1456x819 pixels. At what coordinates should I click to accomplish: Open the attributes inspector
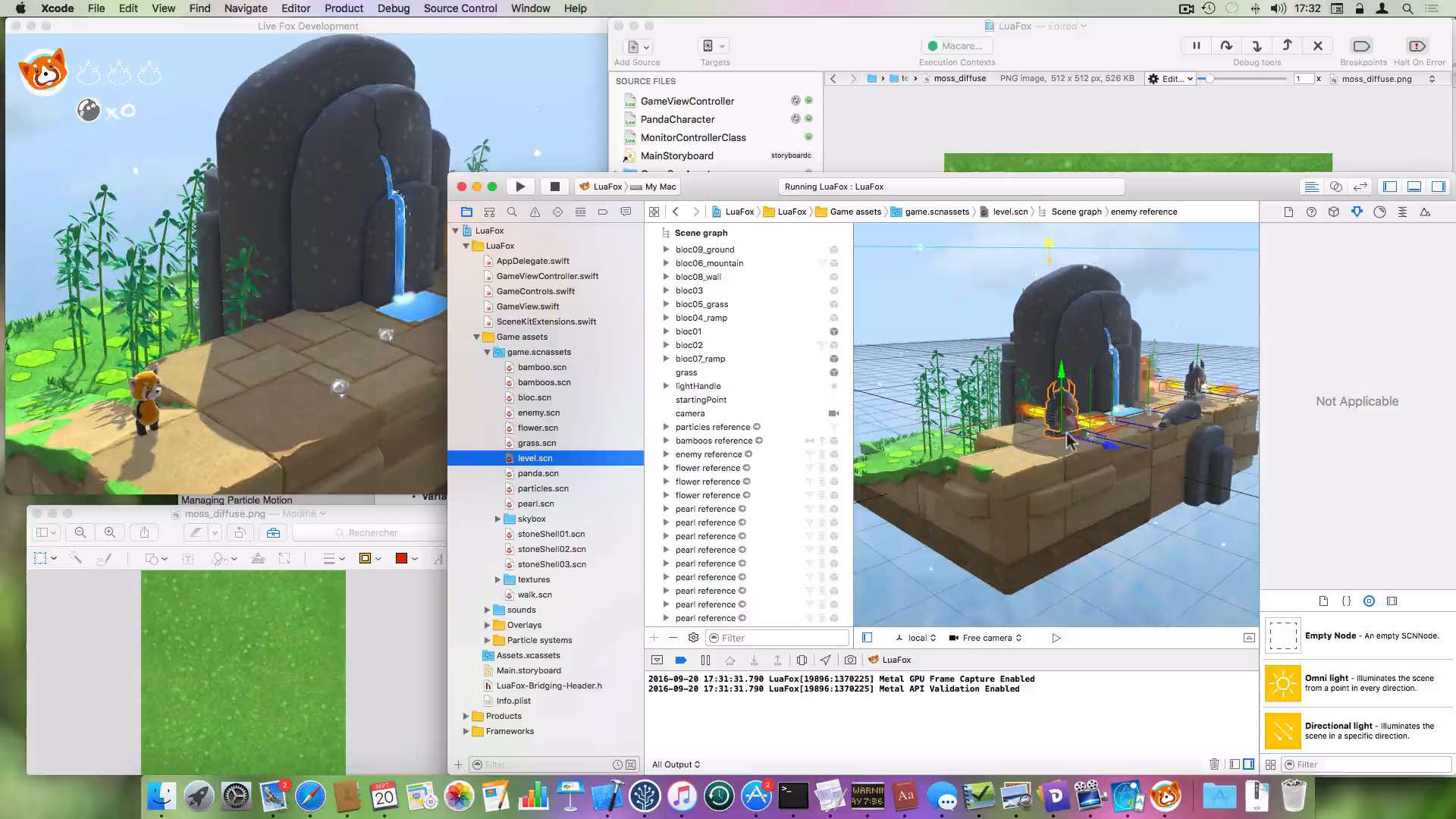[x=1357, y=212]
